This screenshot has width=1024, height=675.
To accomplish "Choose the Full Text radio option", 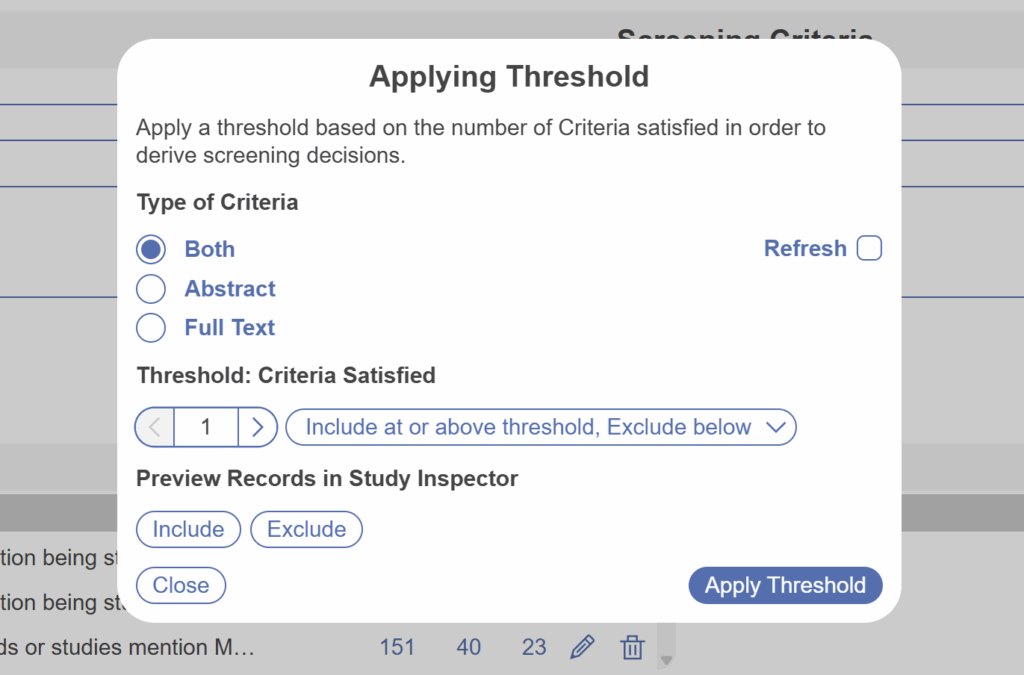I will tap(151, 328).
